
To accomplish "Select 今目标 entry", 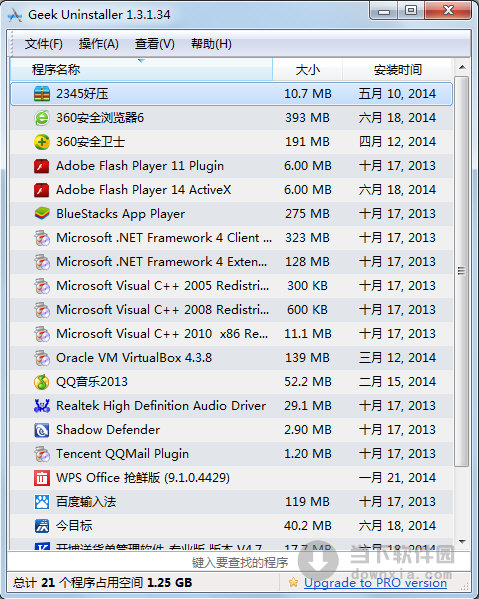I will tap(74, 526).
